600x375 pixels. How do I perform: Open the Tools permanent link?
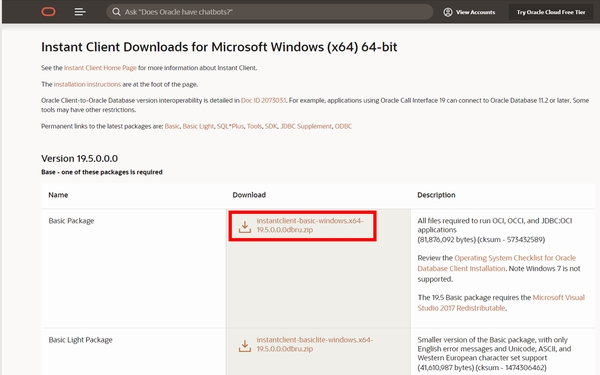pyautogui.click(x=254, y=126)
